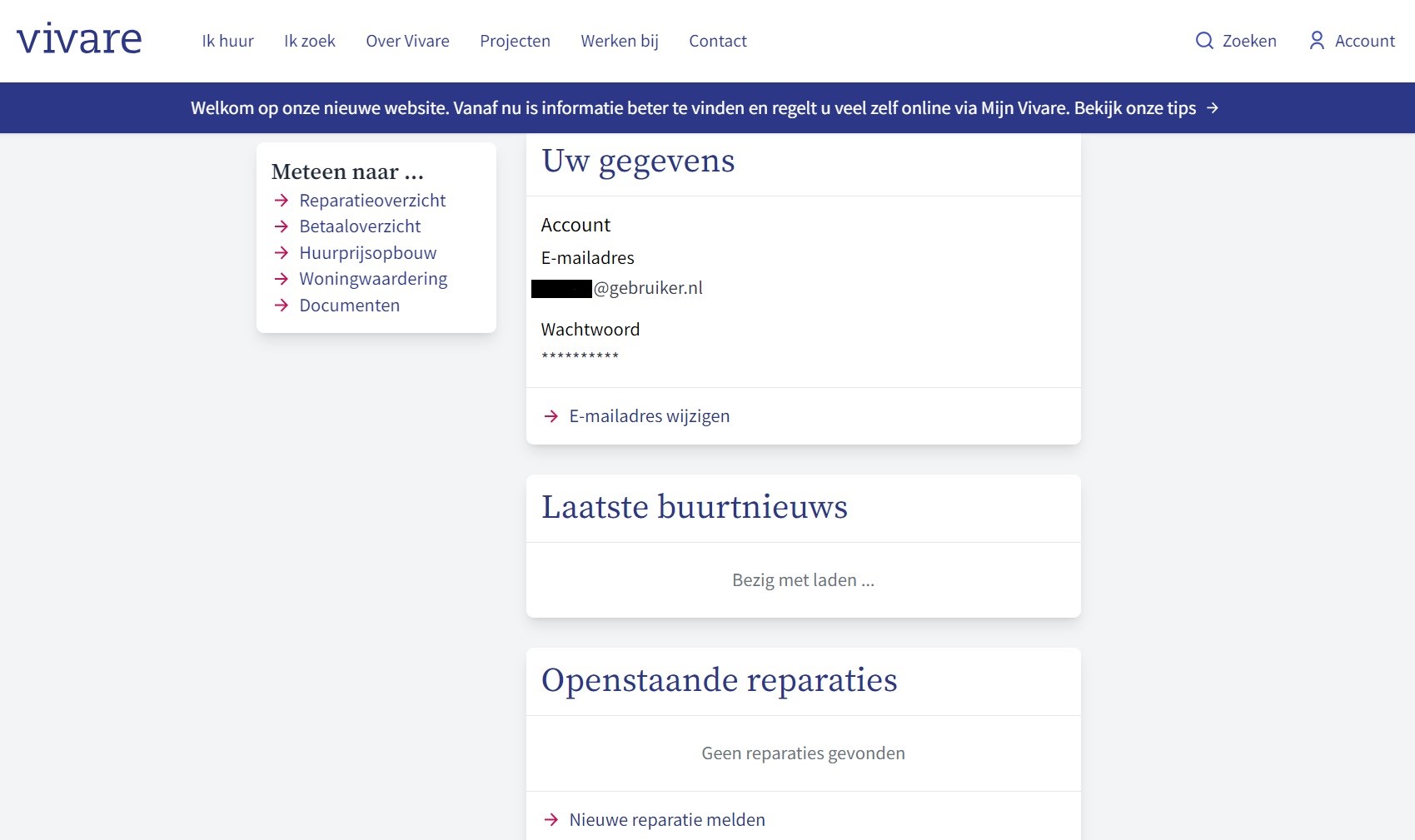Viewport: 1415px width, 840px height.
Task: Click the search magnifier icon
Action: pyautogui.click(x=1203, y=41)
